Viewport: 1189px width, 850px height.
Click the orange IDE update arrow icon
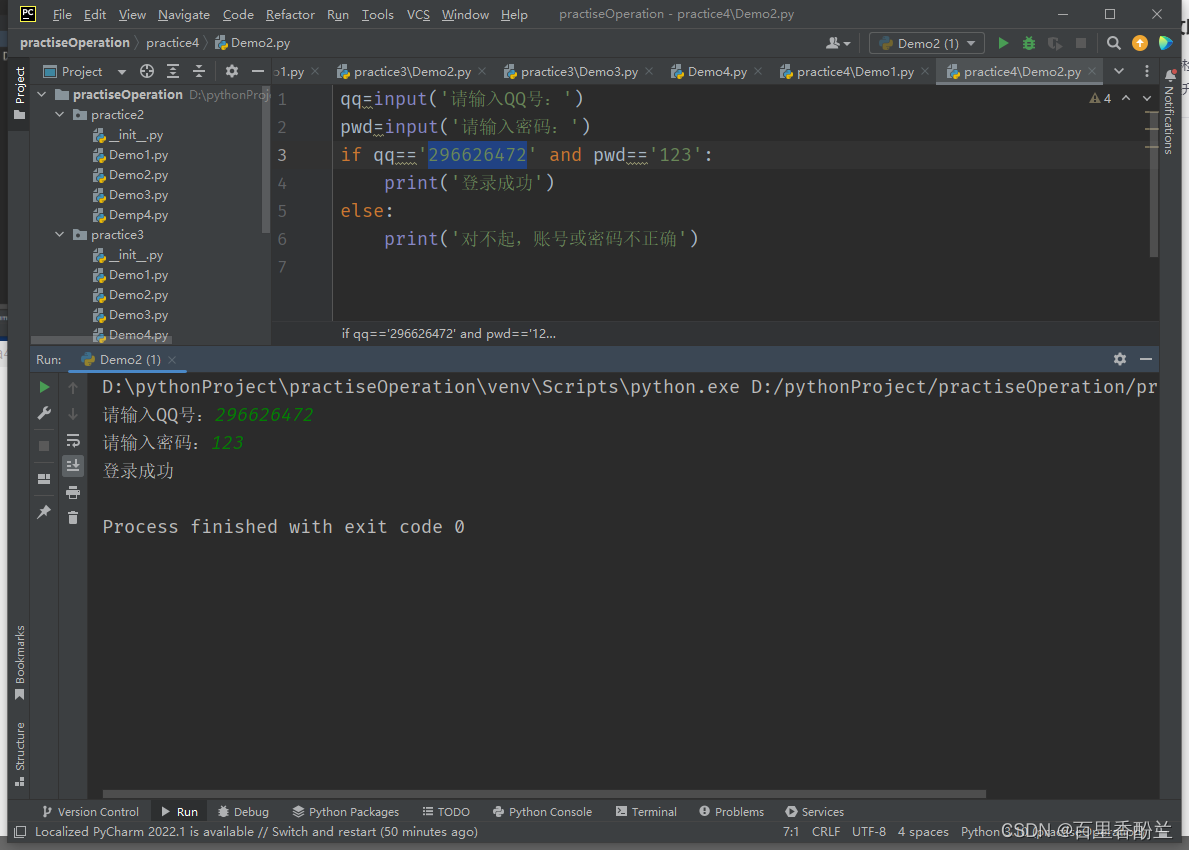(1140, 43)
